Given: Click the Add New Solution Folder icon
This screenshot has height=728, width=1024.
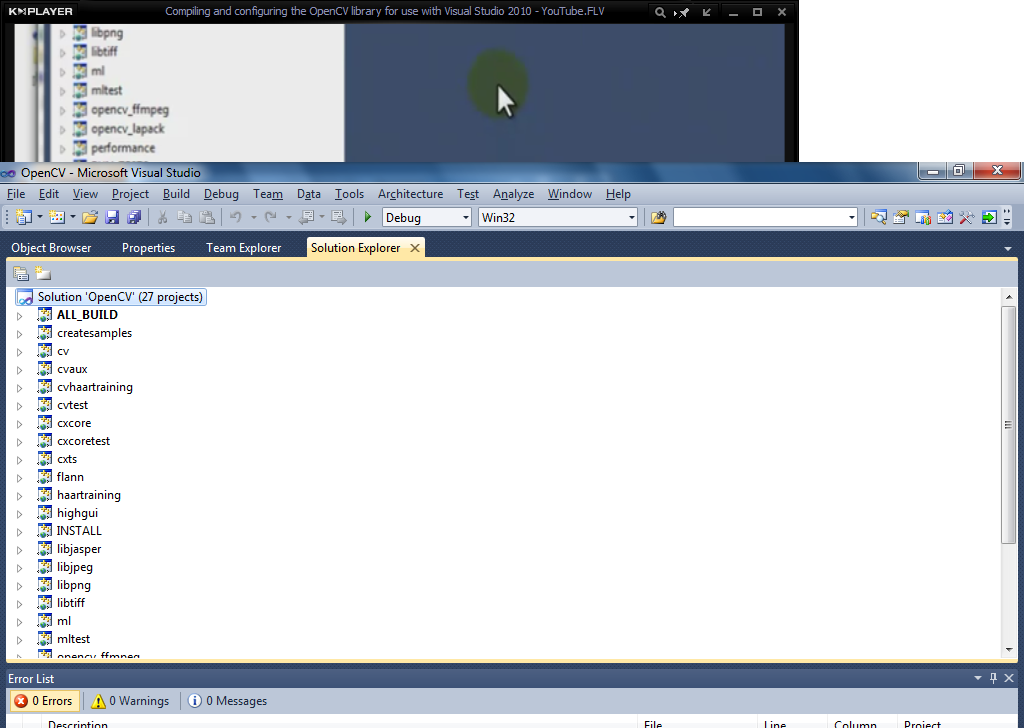Looking at the screenshot, I should [x=43, y=274].
